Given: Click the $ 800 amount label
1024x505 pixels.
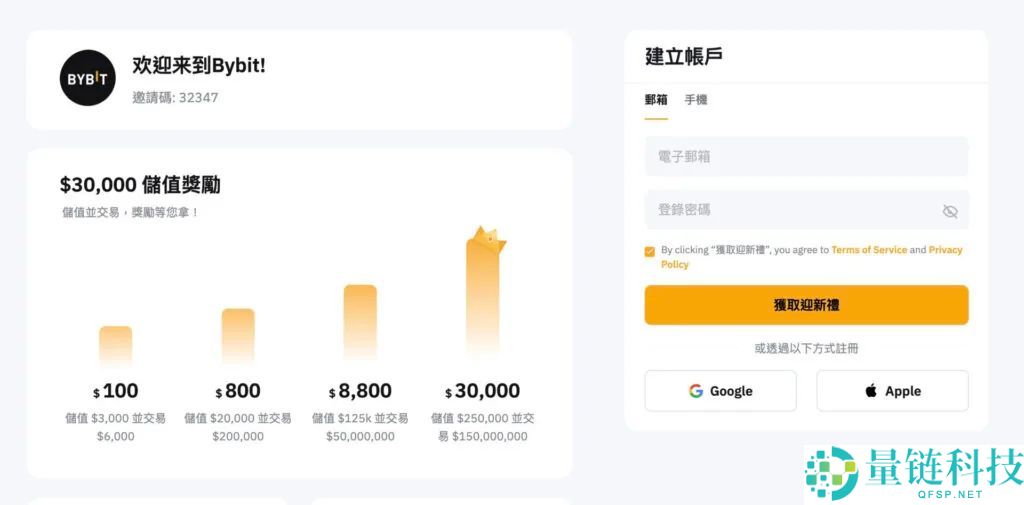Looking at the screenshot, I should [238, 391].
